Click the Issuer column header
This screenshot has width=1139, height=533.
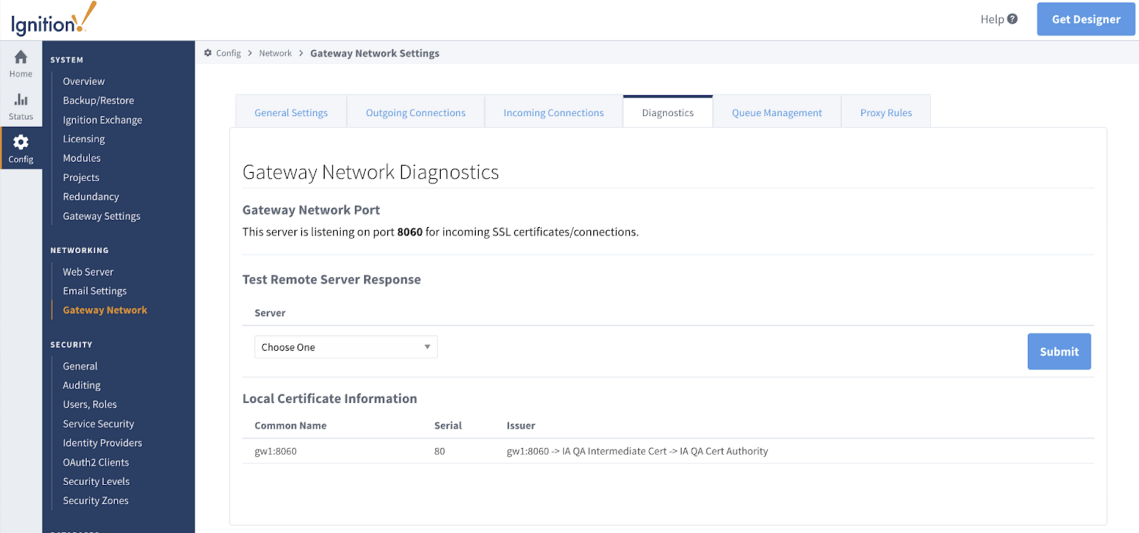[521, 426]
